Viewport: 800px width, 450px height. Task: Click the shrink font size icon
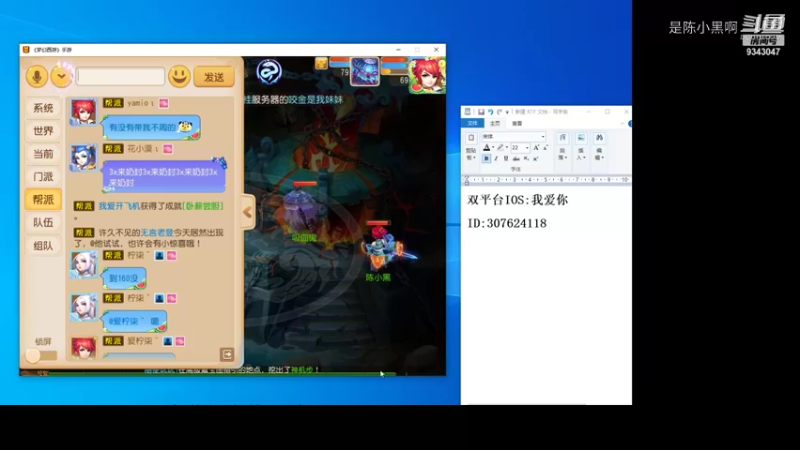click(545, 147)
